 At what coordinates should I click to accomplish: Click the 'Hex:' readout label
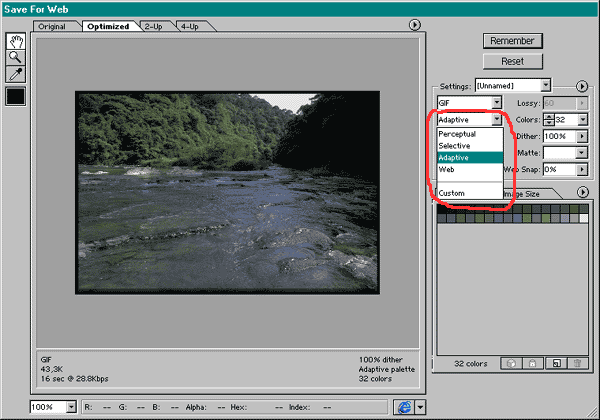coord(238,407)
